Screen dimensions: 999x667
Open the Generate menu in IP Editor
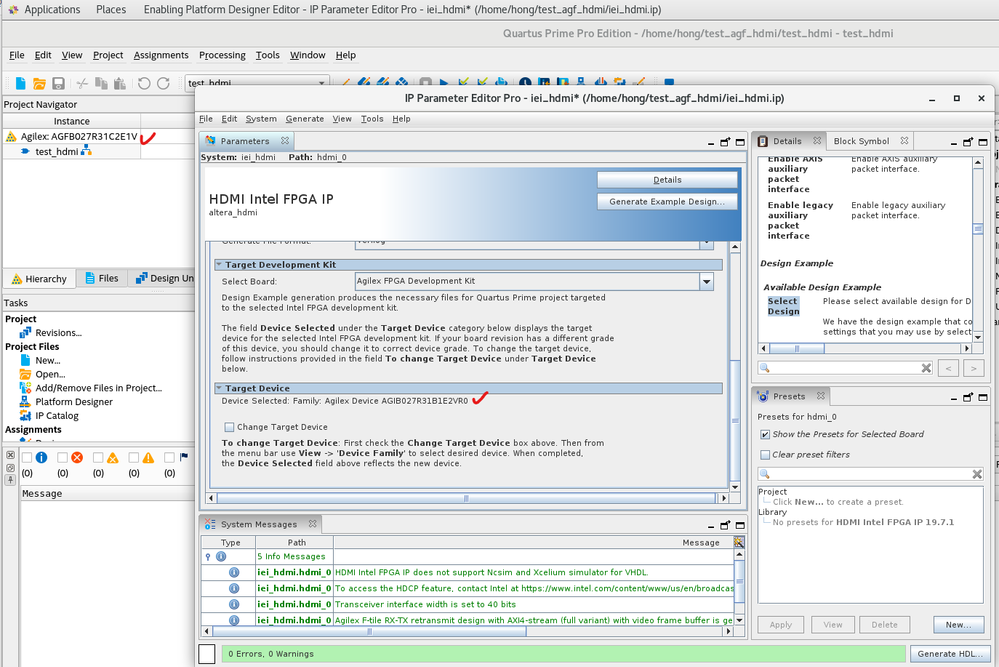(304, 118)
